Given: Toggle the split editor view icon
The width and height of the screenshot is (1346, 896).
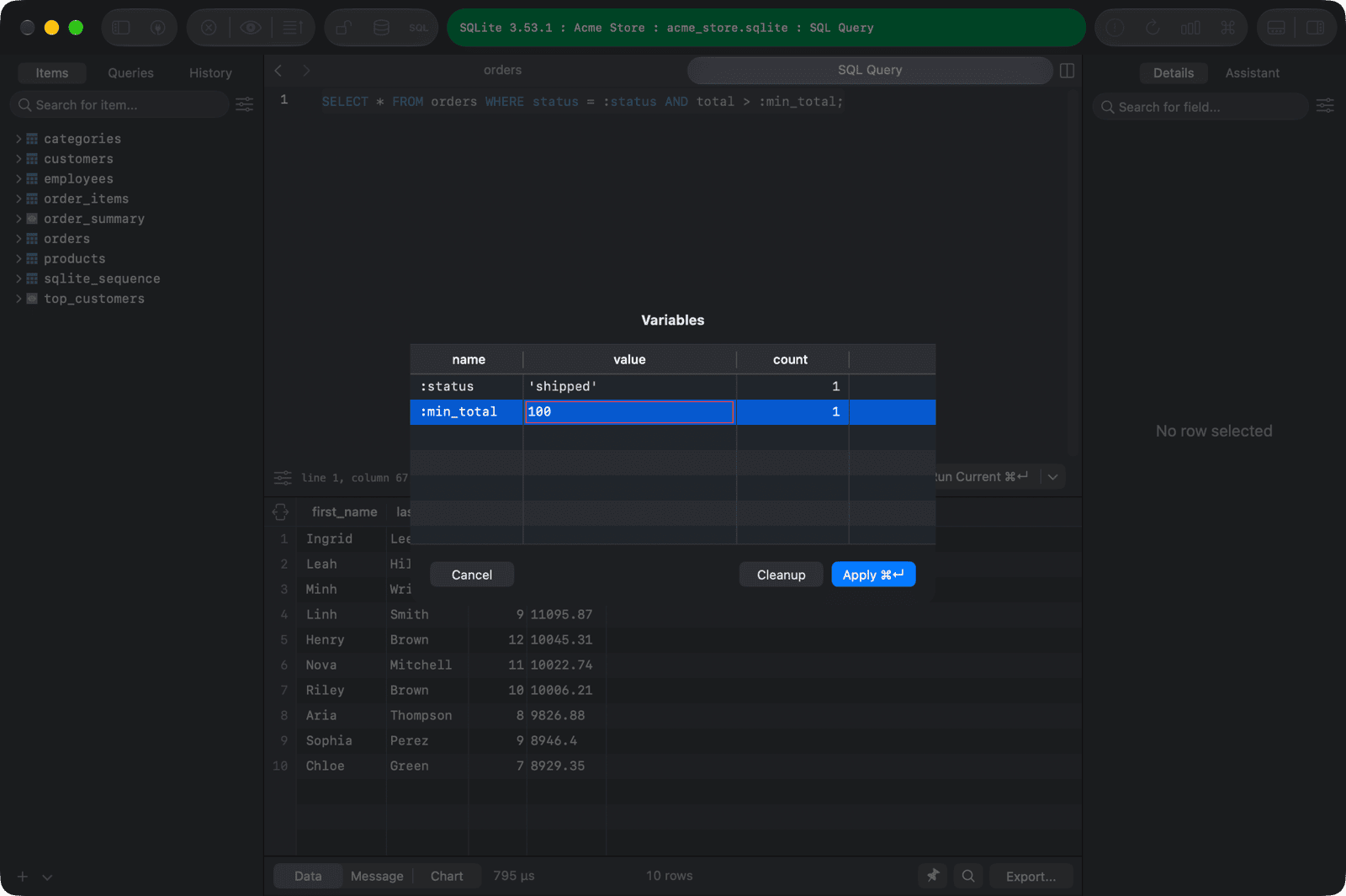Looking at the screenshot, I should pyautogui.click(x=1067, y=71).
